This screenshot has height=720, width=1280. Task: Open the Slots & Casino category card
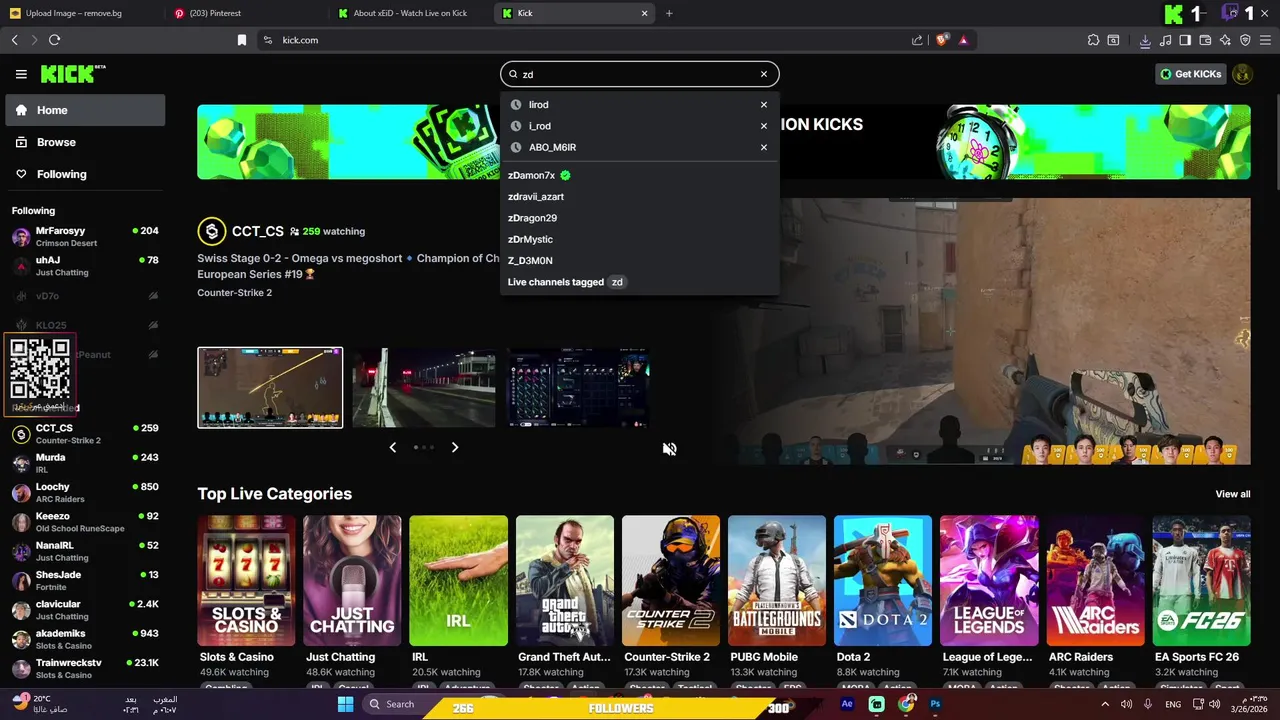point(246,581)
